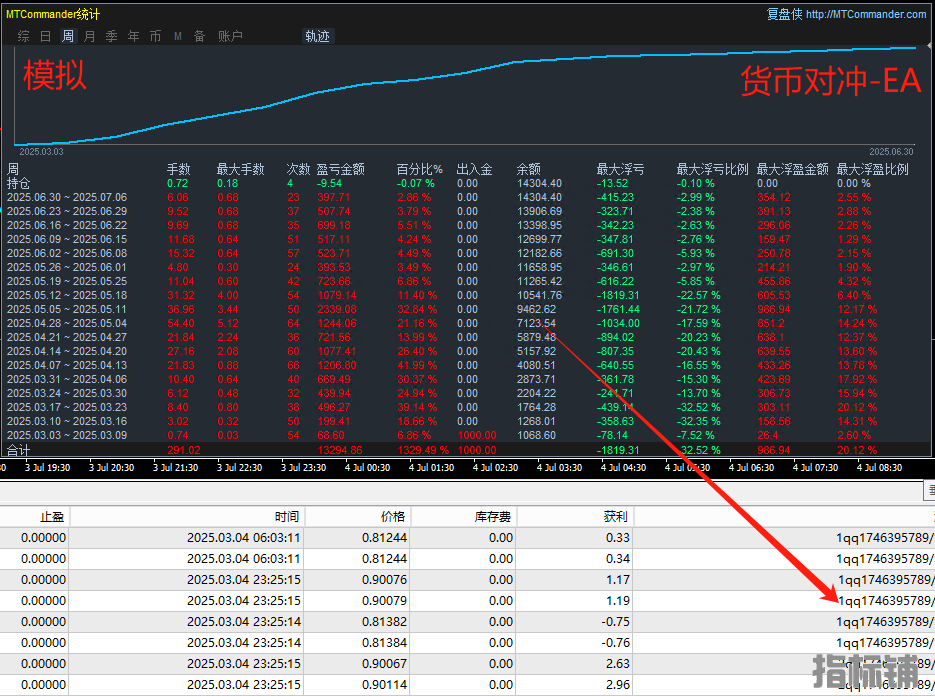Select week row 2025.05.26 ~ 2025.06.01
Image resolution: width=935 pixels, height=696 pixels.
(465, 267)
